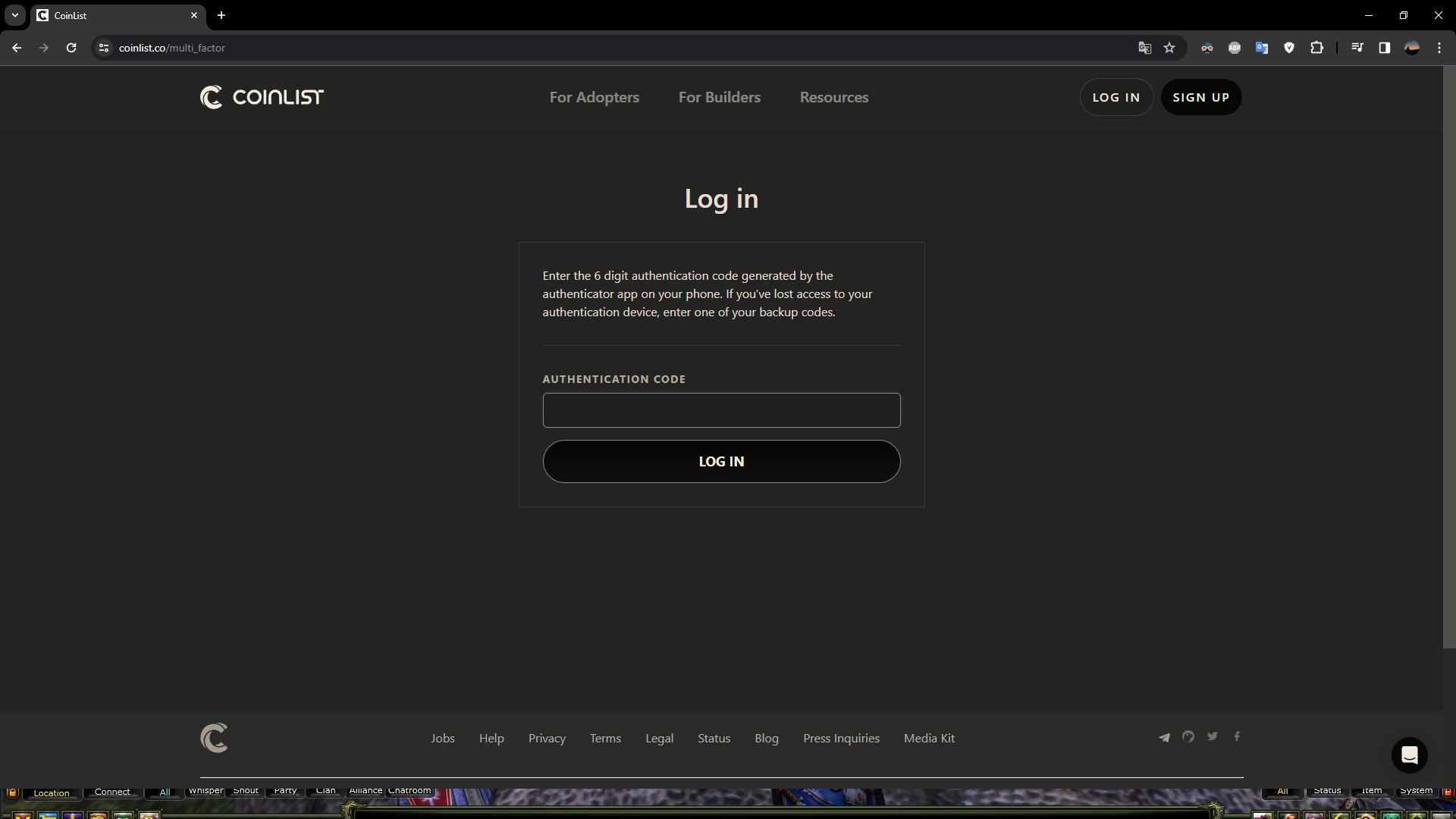Screen dimensions: 1456x819
Task: Select For Builders in the navigation
Action: pos(719,97)
